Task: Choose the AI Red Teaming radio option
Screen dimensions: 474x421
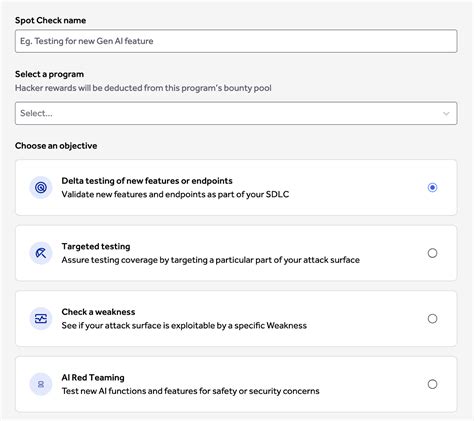Action: click(x=432, y=384)
